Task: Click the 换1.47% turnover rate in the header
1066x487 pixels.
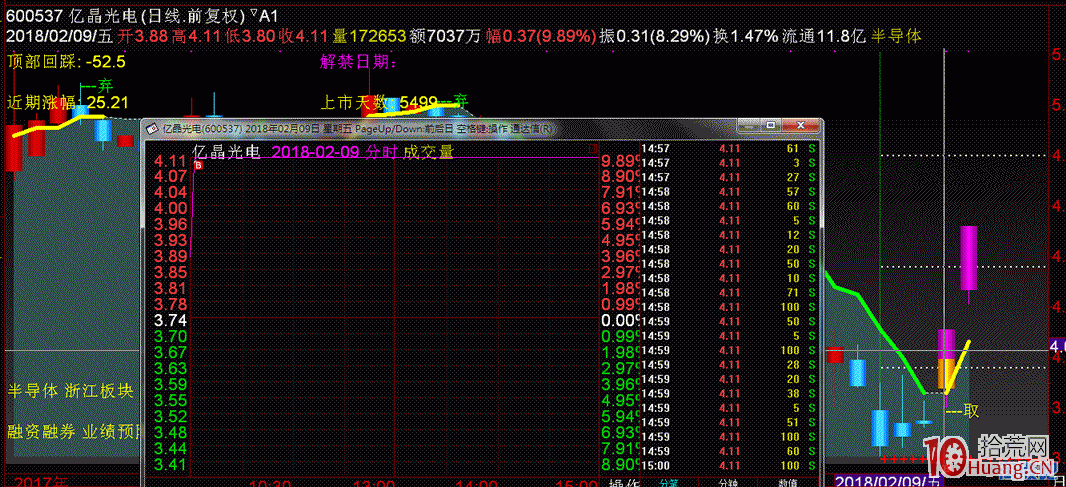Action: tap(745, 37)
